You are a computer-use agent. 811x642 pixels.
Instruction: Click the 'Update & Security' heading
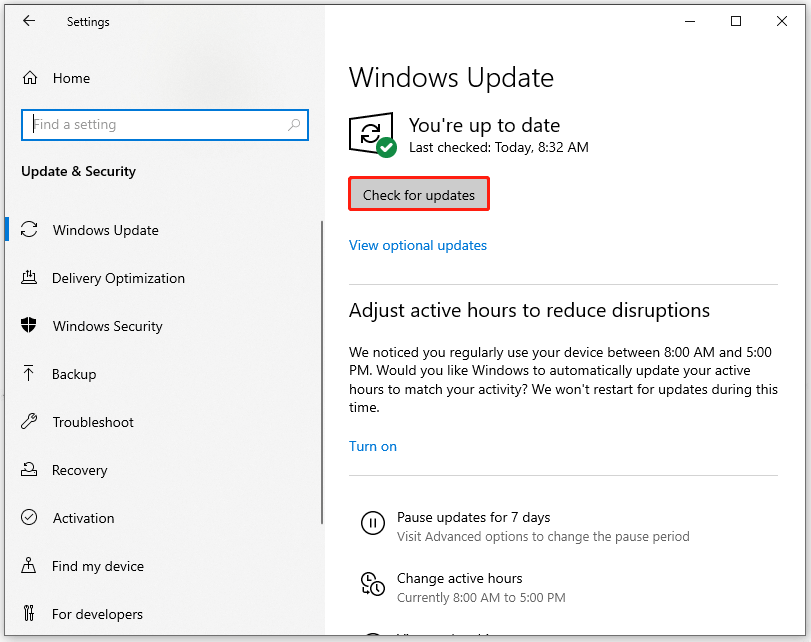point(79,171)
